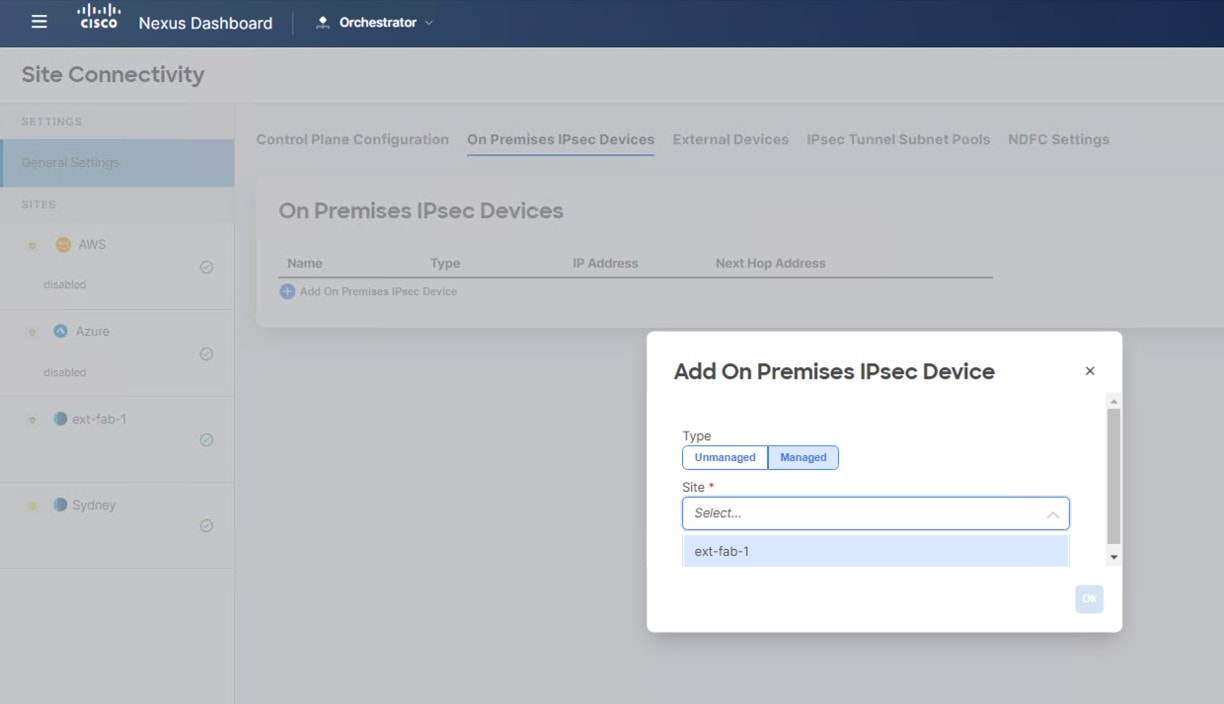The image size is (1224, 704).
Task: Click the Name column header
Action: click(305, 263)
